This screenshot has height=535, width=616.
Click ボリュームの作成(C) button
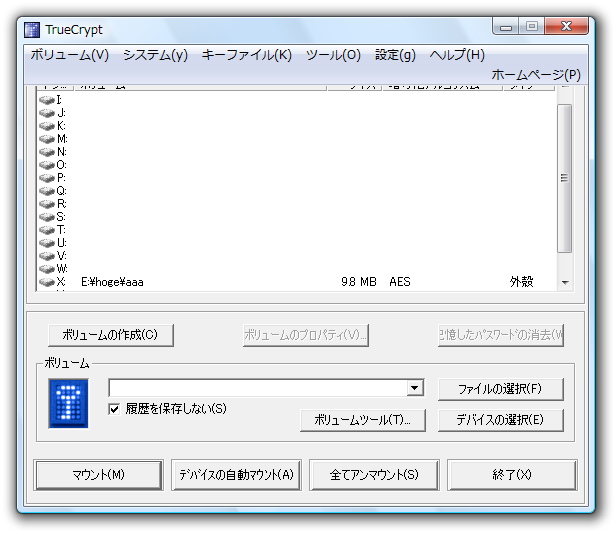point(110,335)
